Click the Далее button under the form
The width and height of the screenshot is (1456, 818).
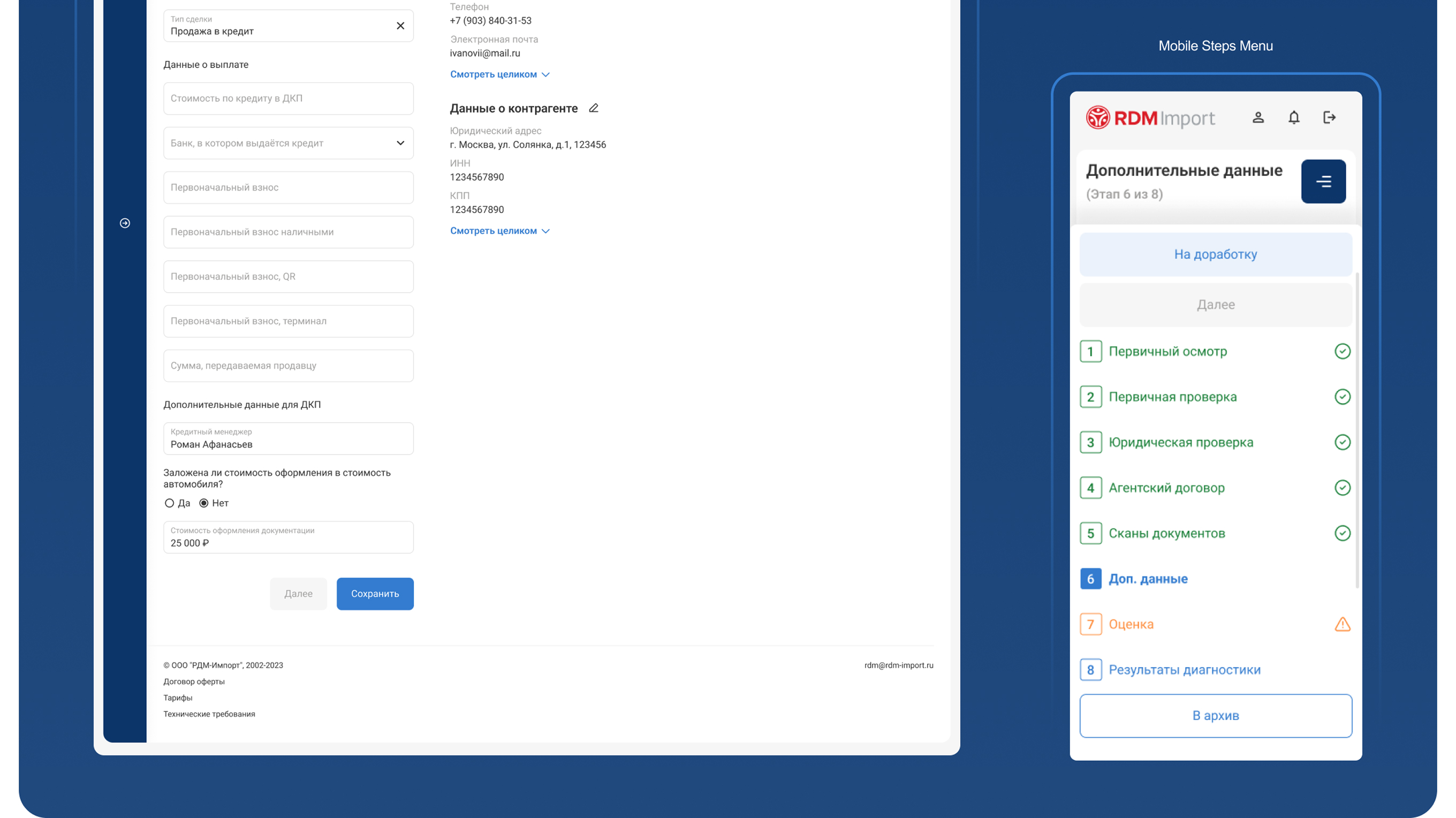coord(298,594)
